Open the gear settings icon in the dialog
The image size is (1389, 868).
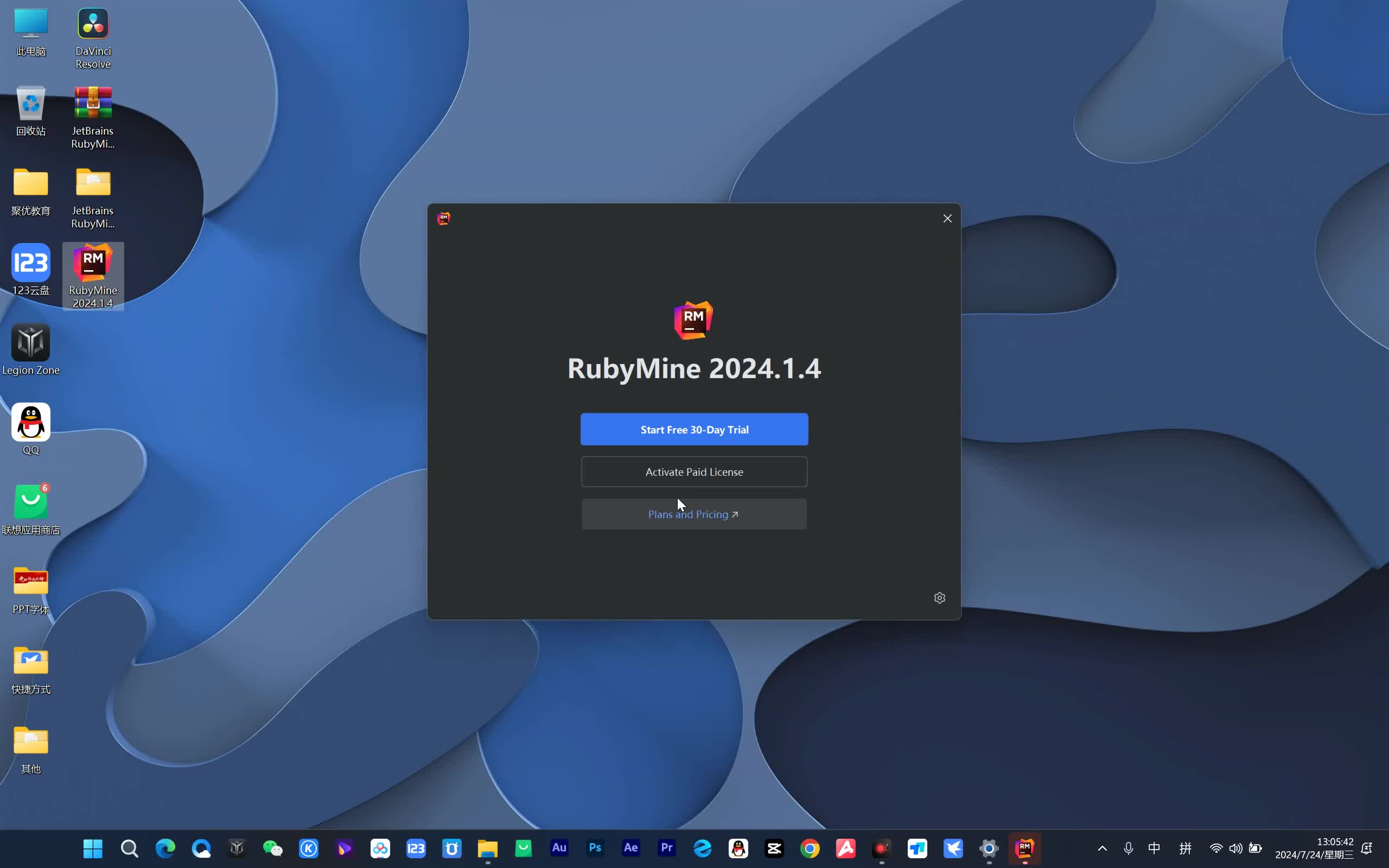click(x=940, y=598)
